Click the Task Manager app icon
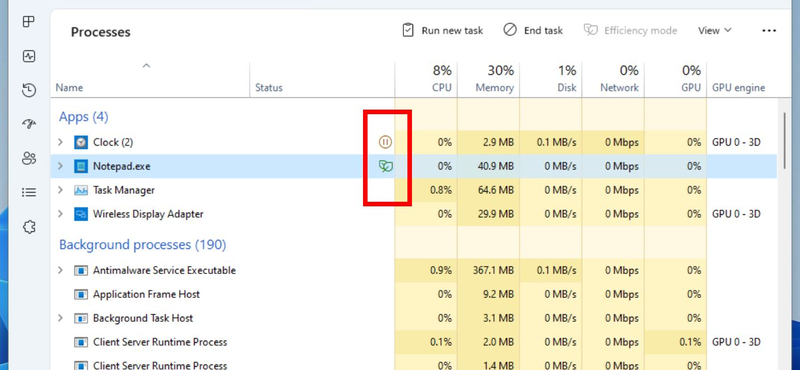The width and height of the screenshot is (800, 370). tap(81, 190)
